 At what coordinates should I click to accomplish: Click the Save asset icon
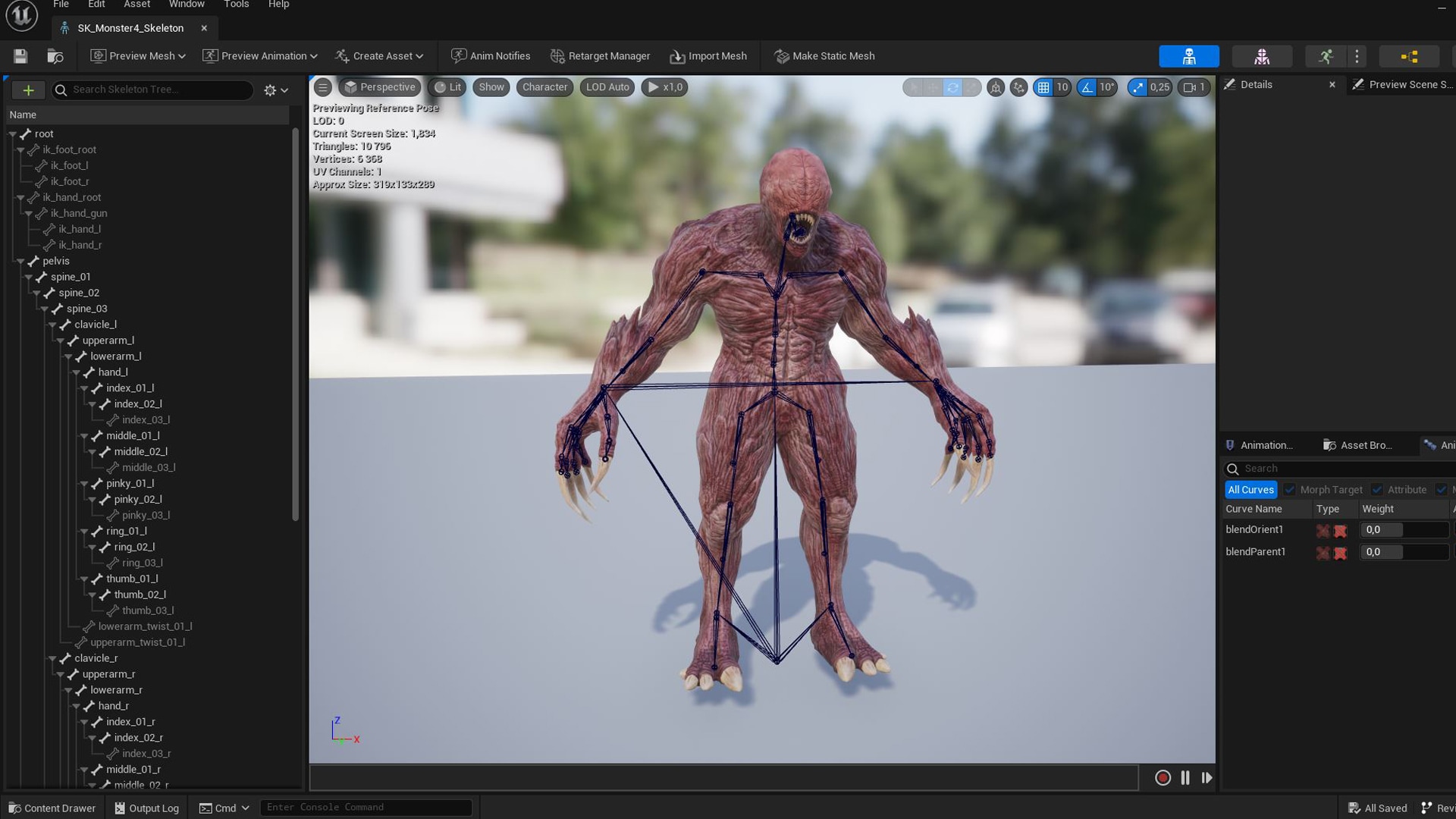click(x=20, y=55)
